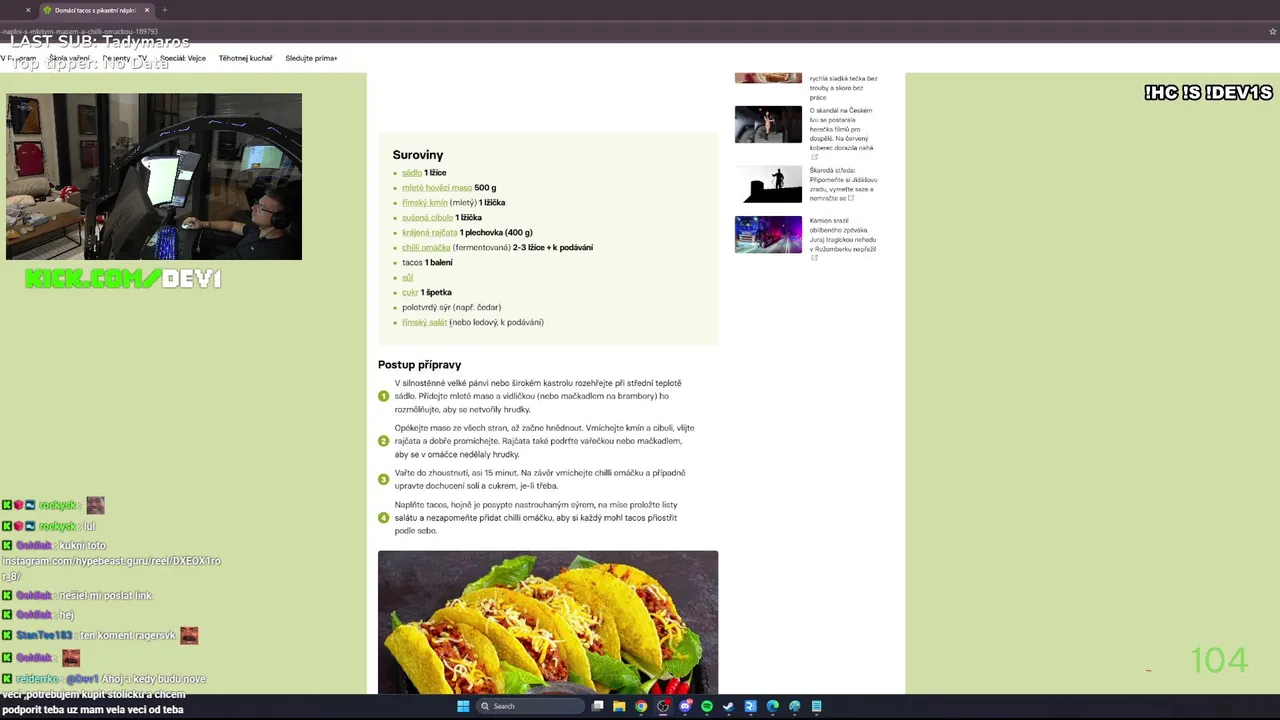Open the cukr ingredient link
Viewport: 1280px width, 720px height.
pyautogui.click(x=410, y=293)
